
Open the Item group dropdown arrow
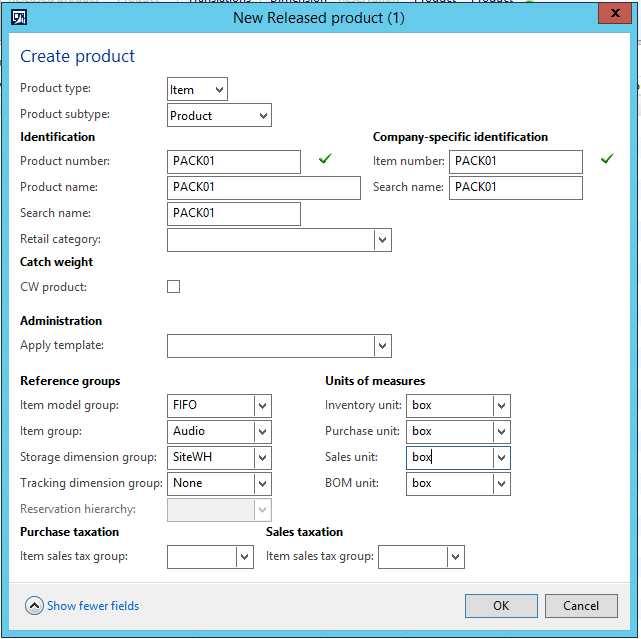[262, 432]
